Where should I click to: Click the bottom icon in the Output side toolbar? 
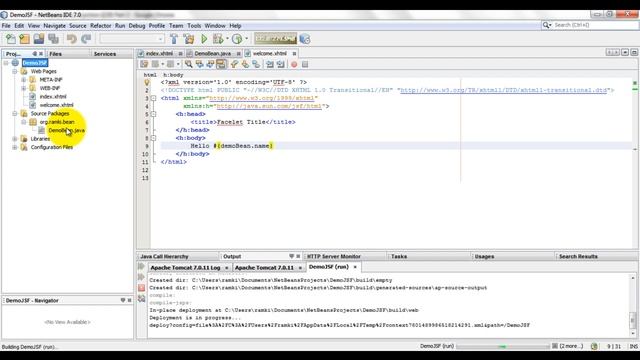[142, 299]
